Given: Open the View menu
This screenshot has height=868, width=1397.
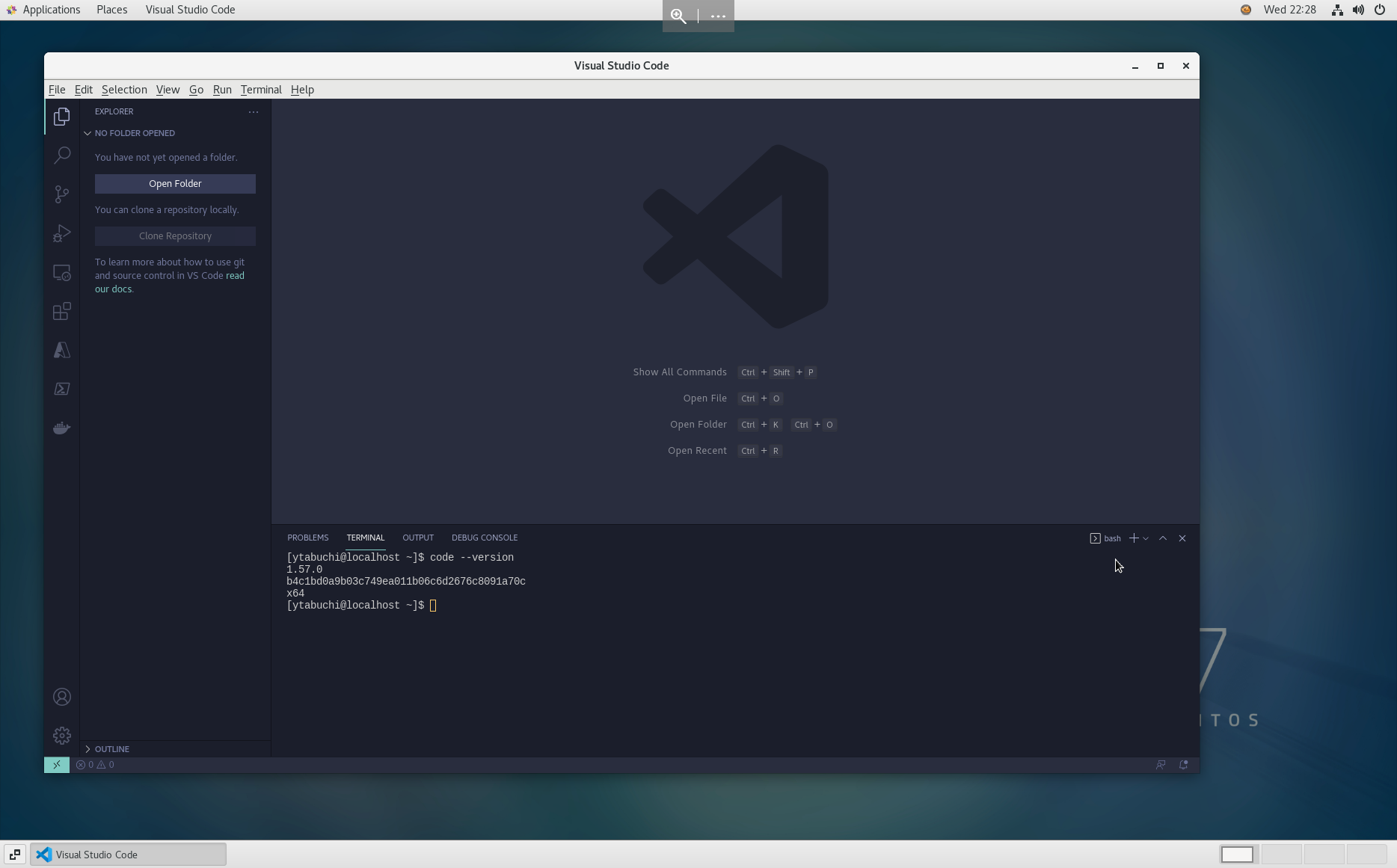Looking at the screenshot, I should [168, 90].
